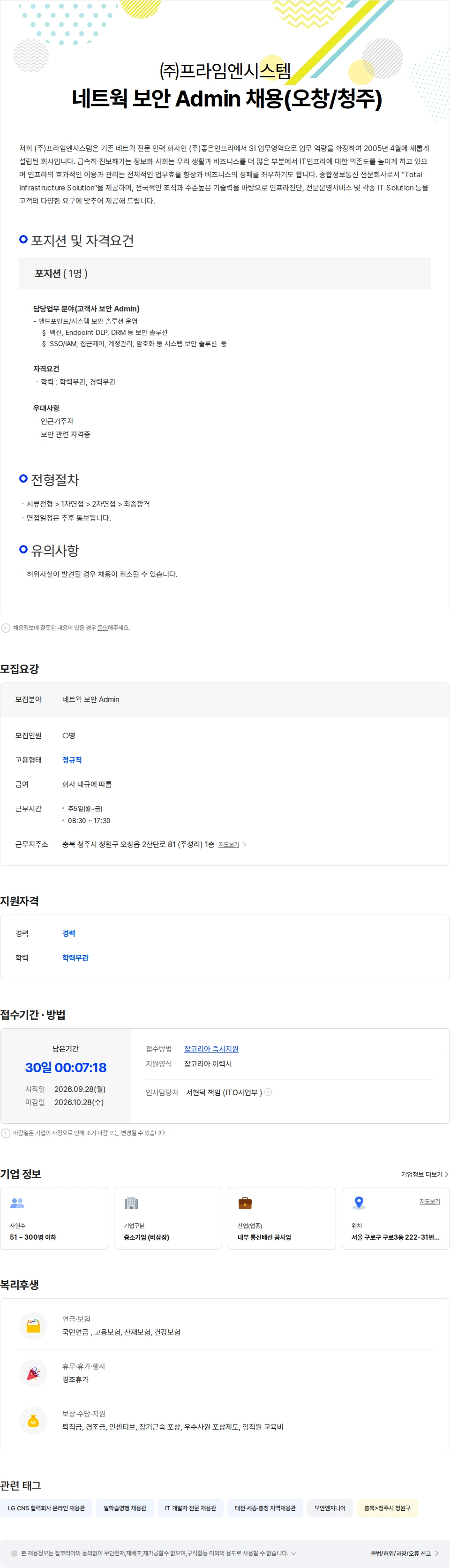This screenshot has height=1568, width=450.
Task: Click the remaining time 30일 00:07:18
Action: (x=66, y=1067)
